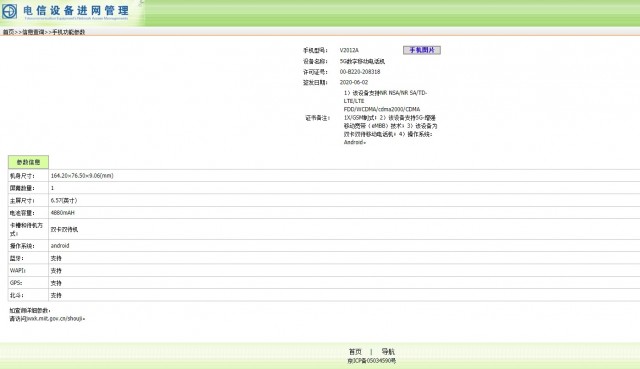The width and height of the screenshot is (640, 369).
Task: Open 信息查询 in the breadcrumb
Action: pos(33,32)
